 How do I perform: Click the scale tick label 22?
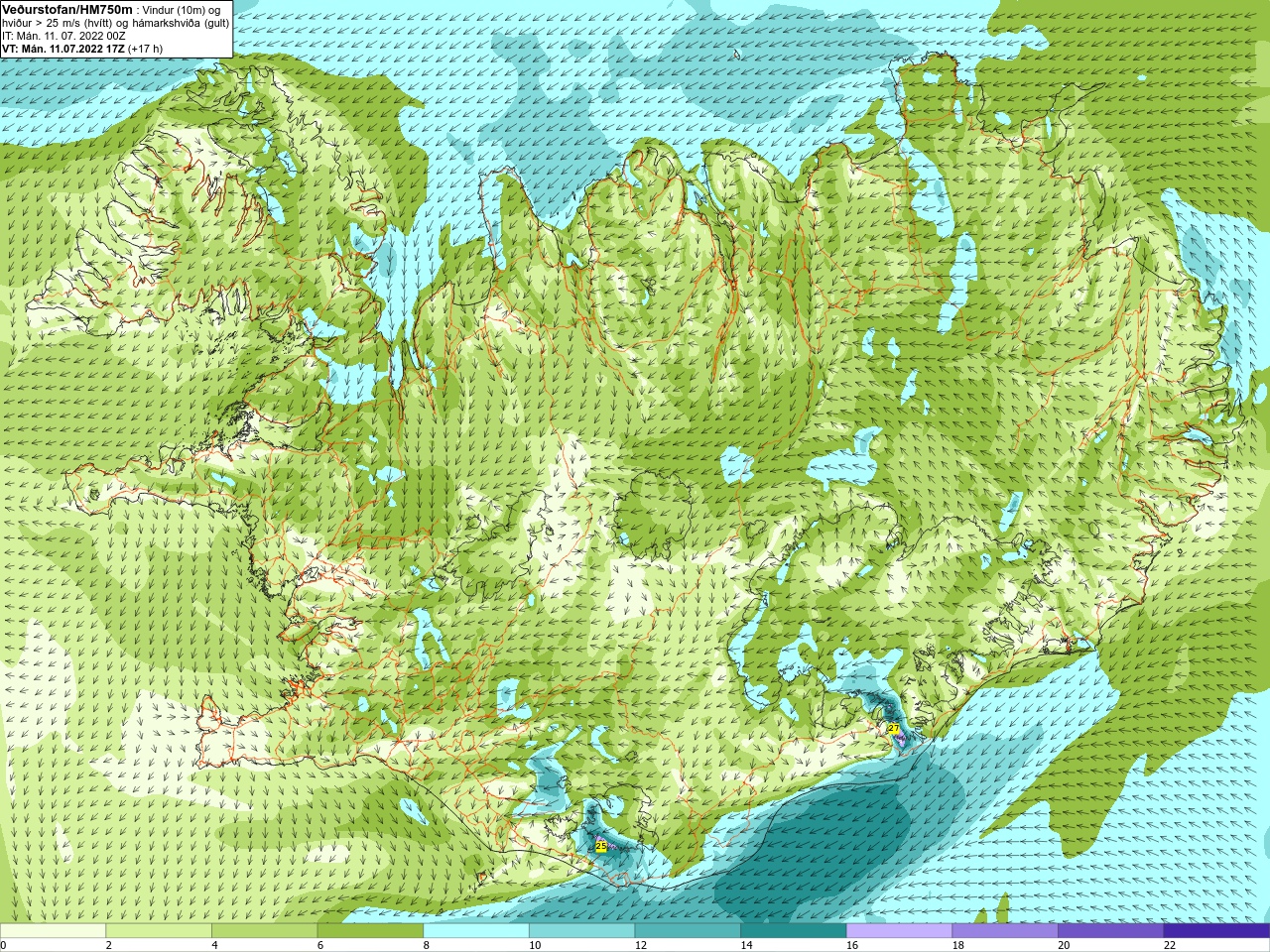click(x=1170, y=945)
